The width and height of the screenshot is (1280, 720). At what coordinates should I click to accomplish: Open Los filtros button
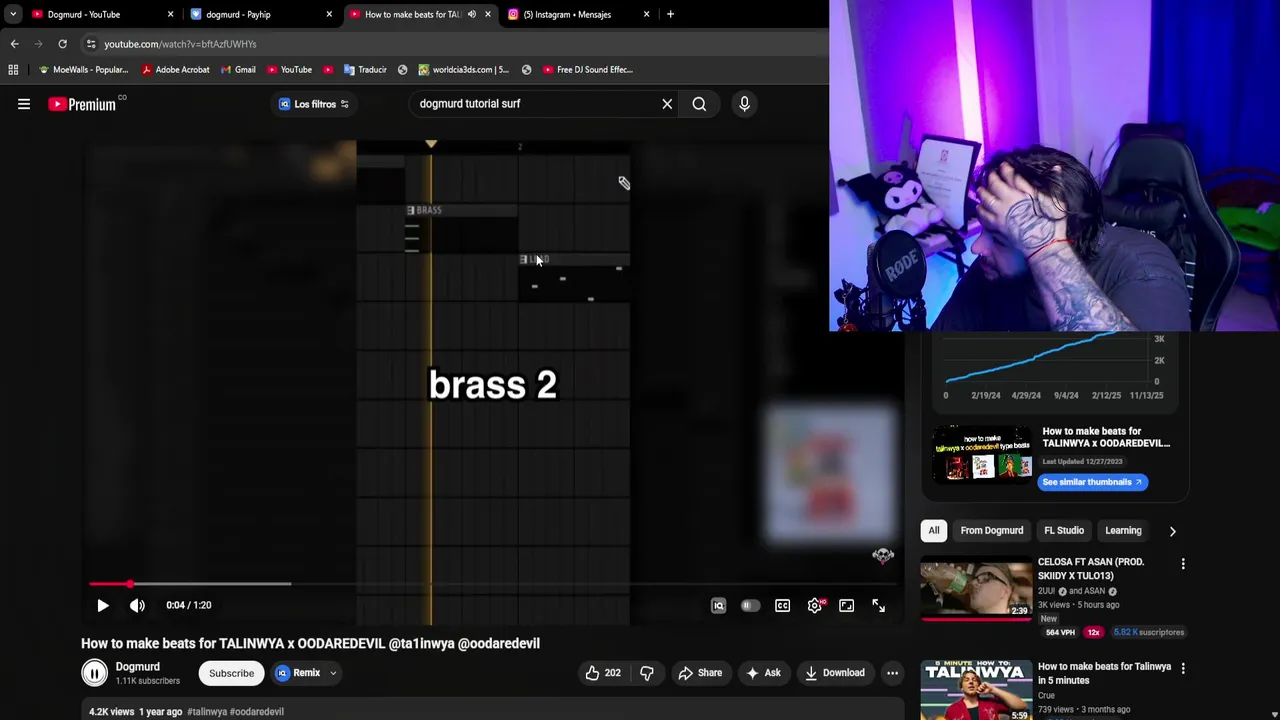click(x=314, y=104)
